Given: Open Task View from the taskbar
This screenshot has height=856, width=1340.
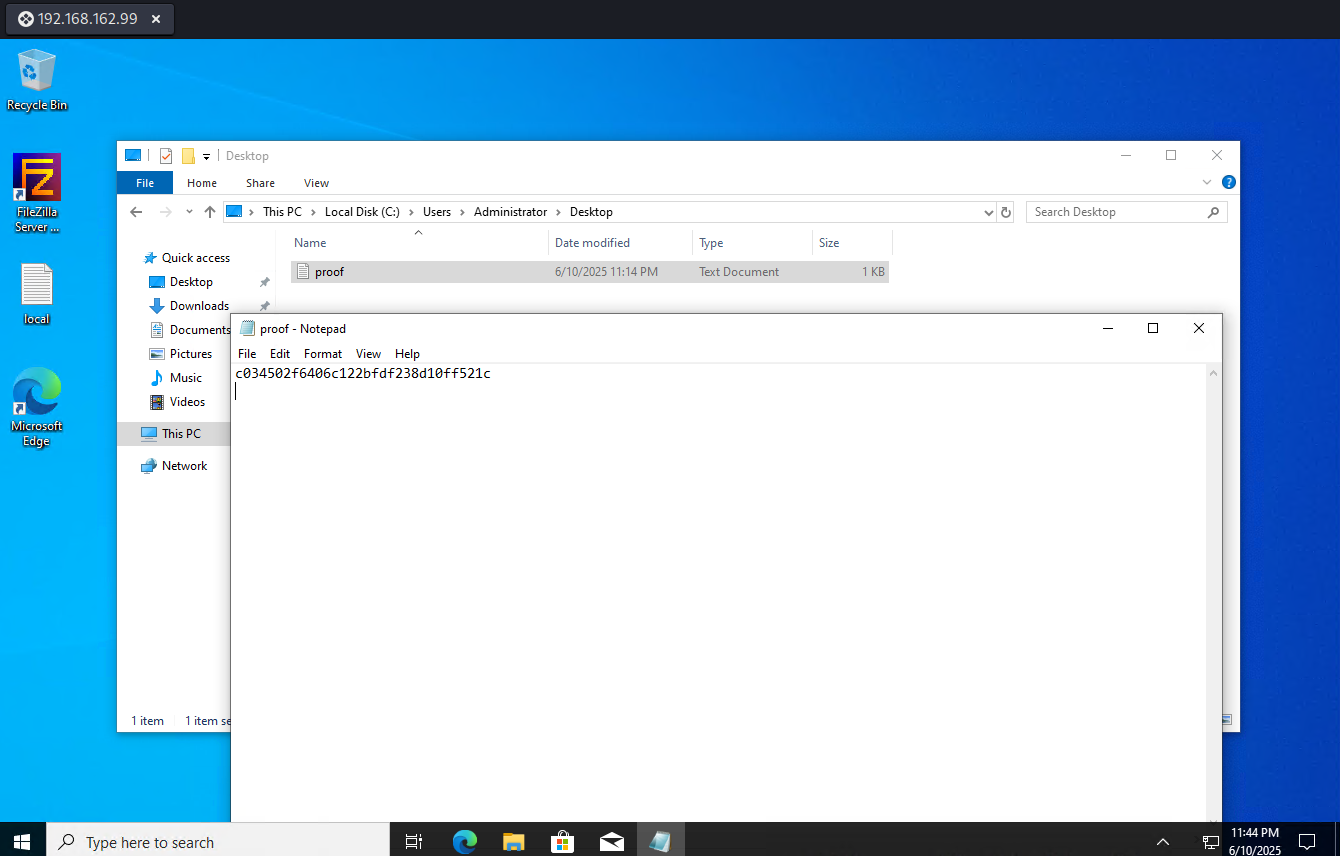Looking at the screenshot, I should coord(414,842).
